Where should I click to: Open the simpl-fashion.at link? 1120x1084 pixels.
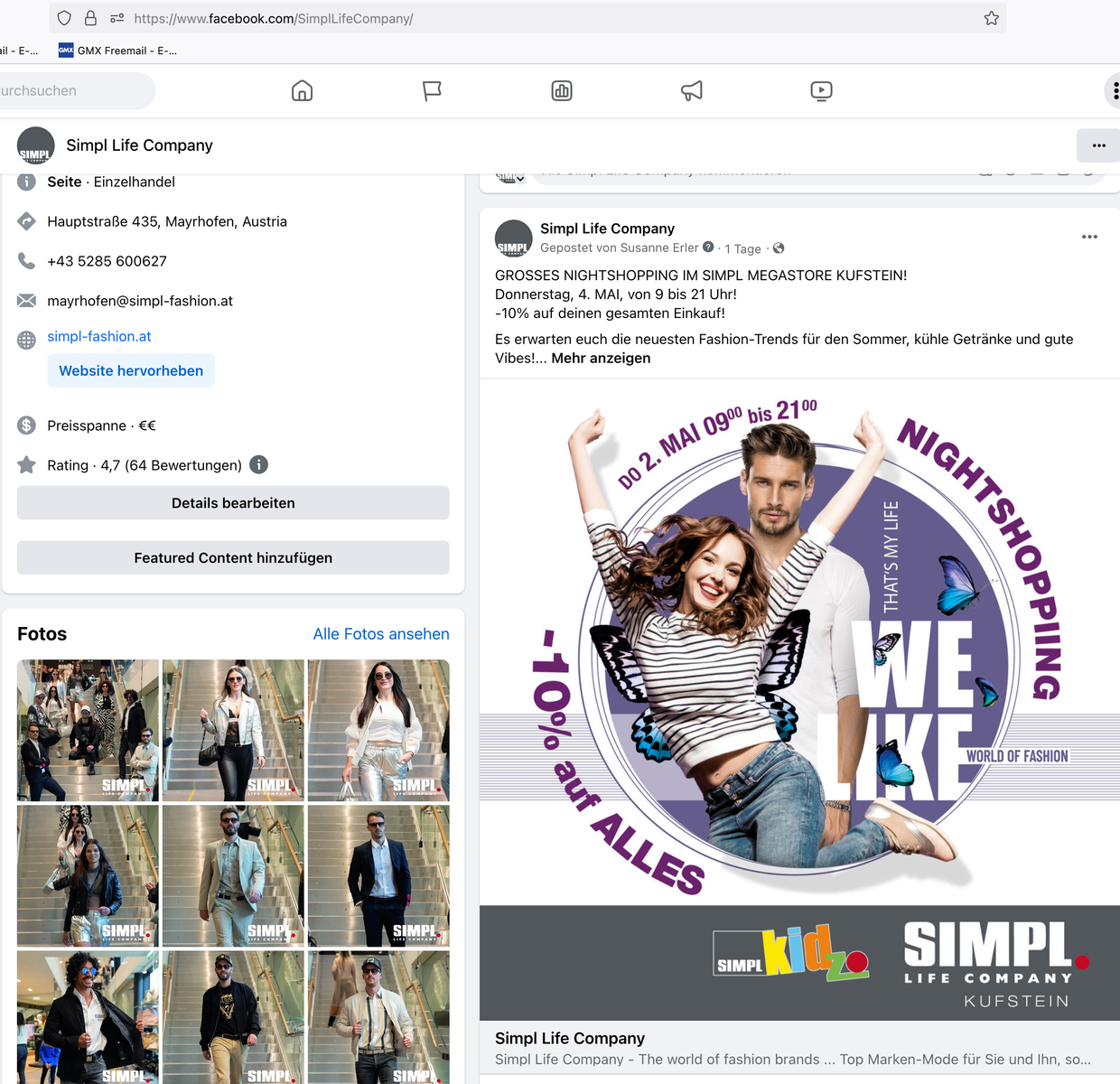pyautogui.click(x=99, y=336)
